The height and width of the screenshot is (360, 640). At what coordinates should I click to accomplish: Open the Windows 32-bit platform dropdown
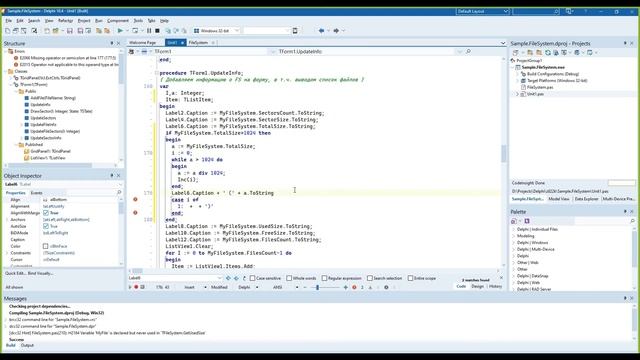coord(237,31)
